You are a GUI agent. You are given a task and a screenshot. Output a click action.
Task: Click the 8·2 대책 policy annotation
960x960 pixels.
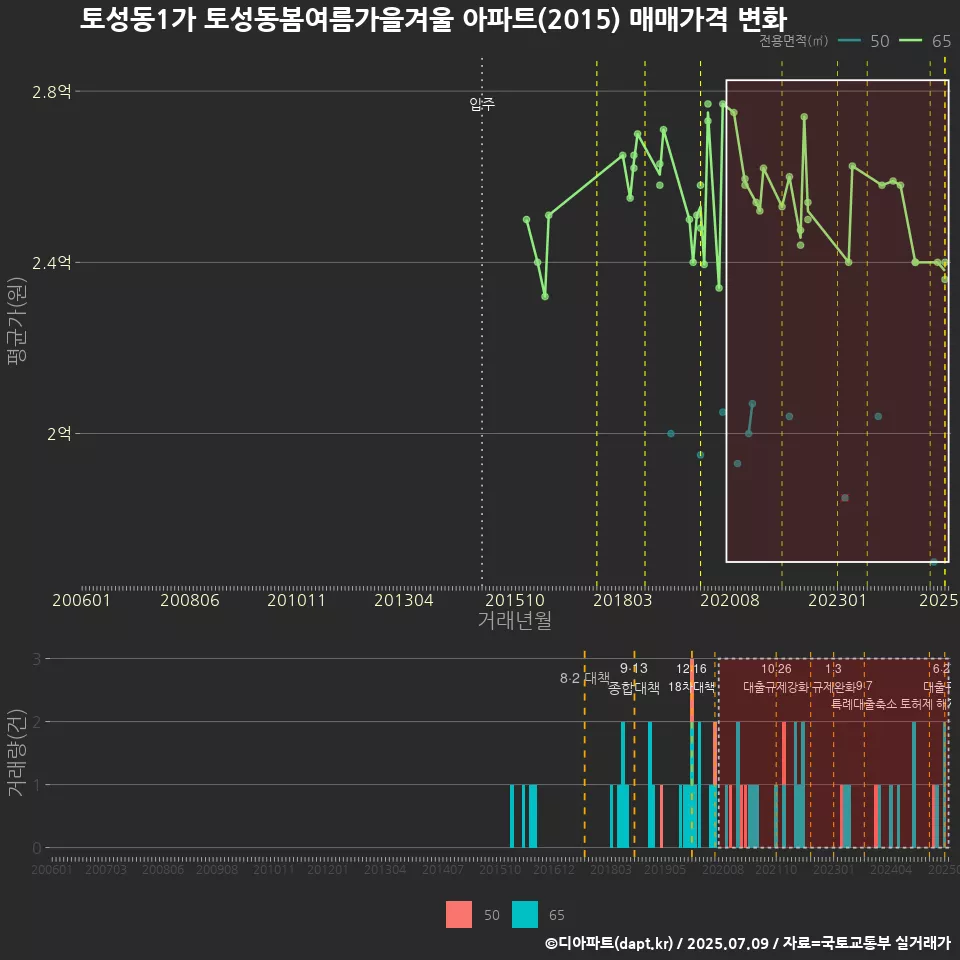(585, 678)
